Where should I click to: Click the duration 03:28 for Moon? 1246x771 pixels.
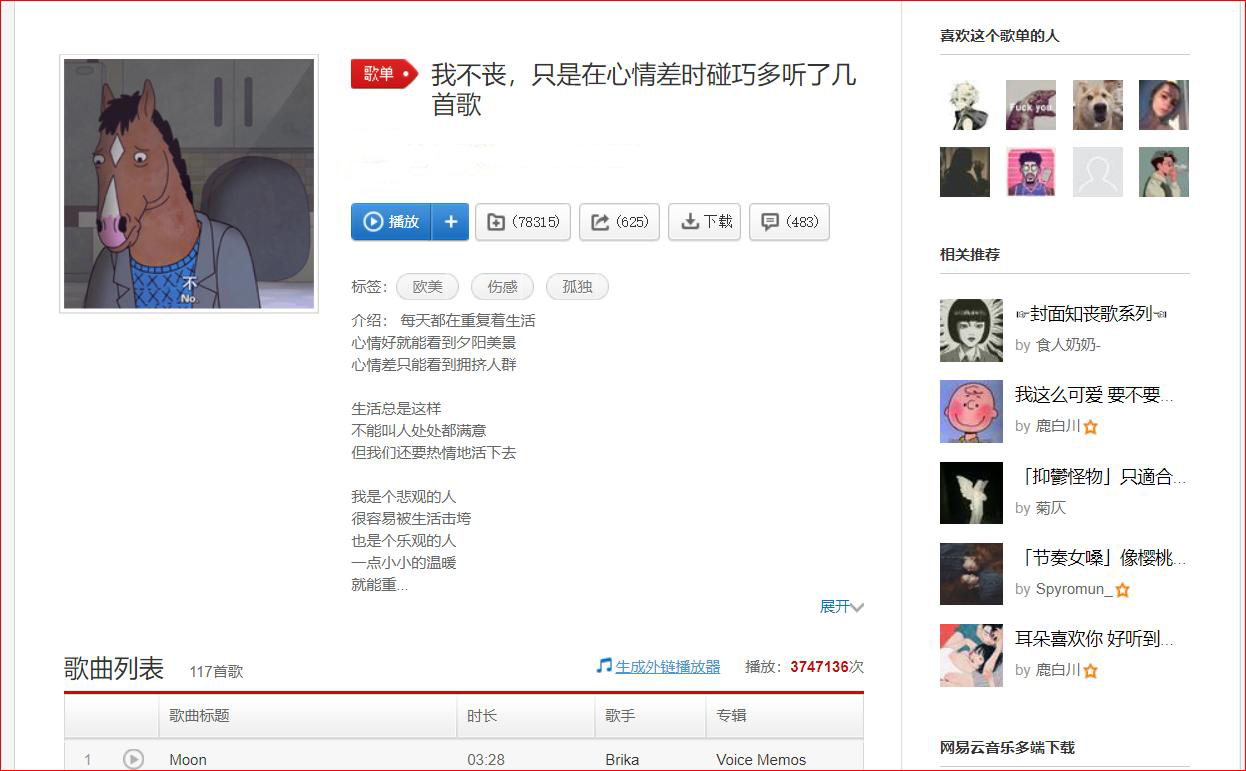click(486, 760)
